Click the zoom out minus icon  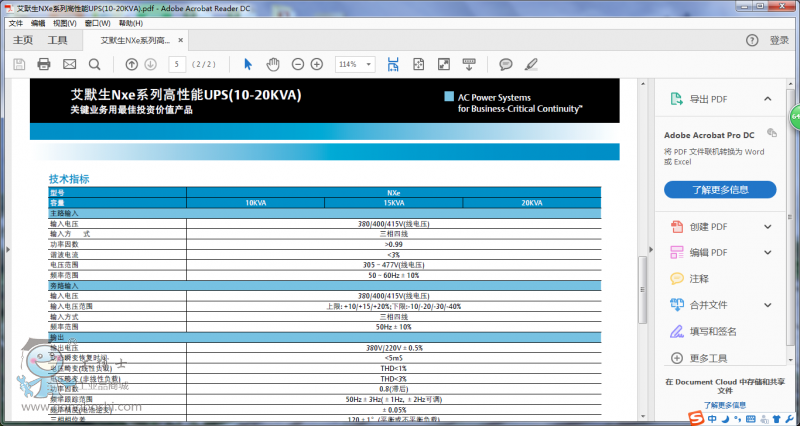297,64
